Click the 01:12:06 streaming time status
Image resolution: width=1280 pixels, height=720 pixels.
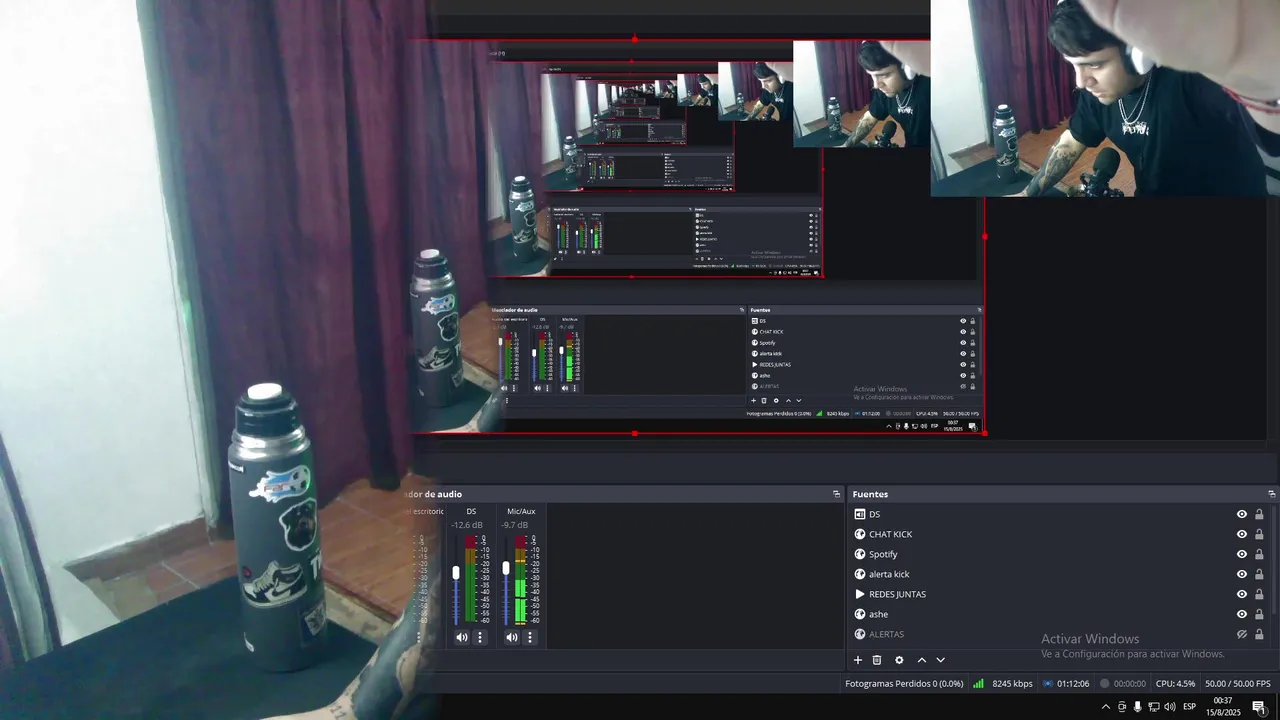click(x=1065, y=684)
